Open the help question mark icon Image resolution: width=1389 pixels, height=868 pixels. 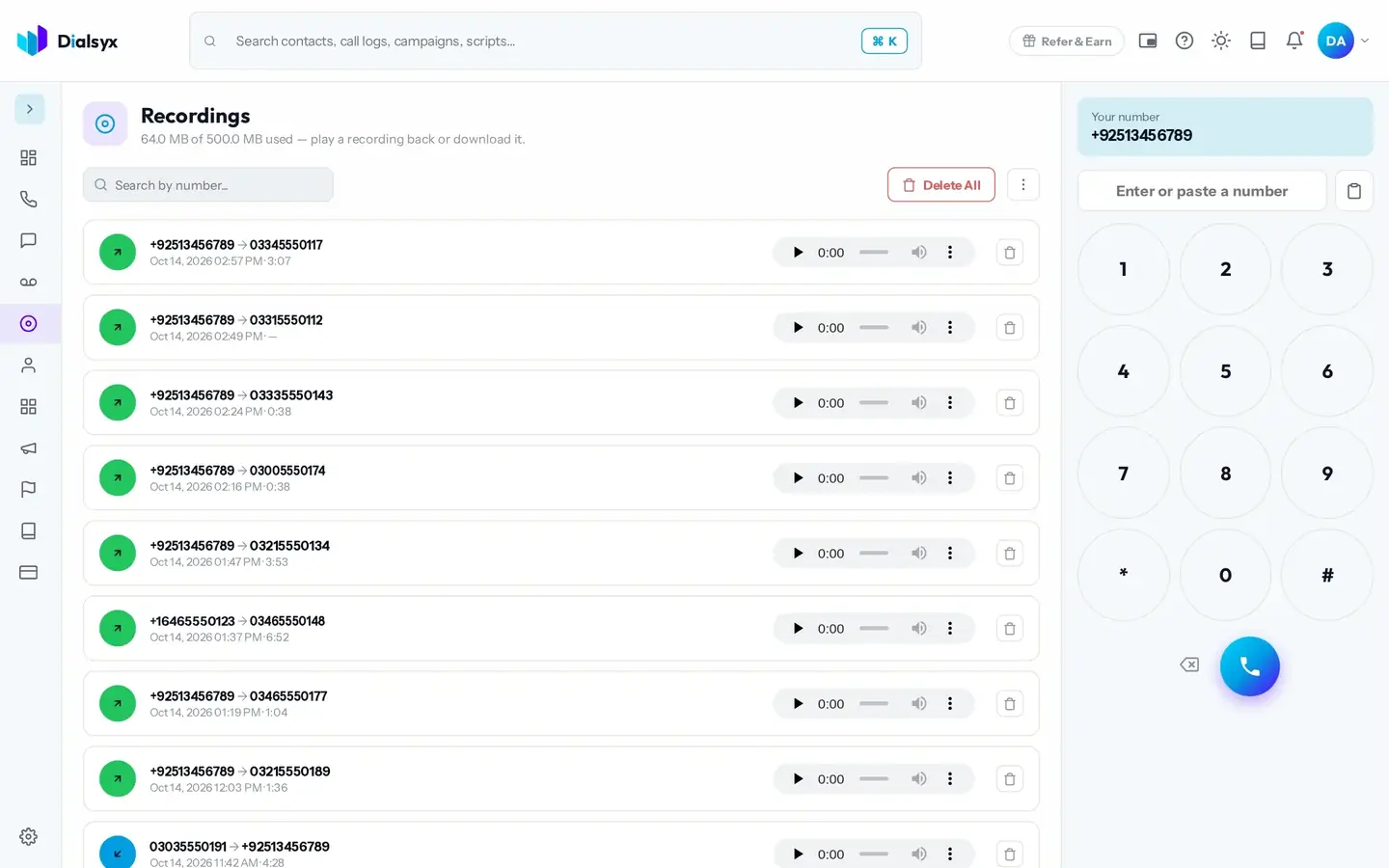click(1185, 41)
